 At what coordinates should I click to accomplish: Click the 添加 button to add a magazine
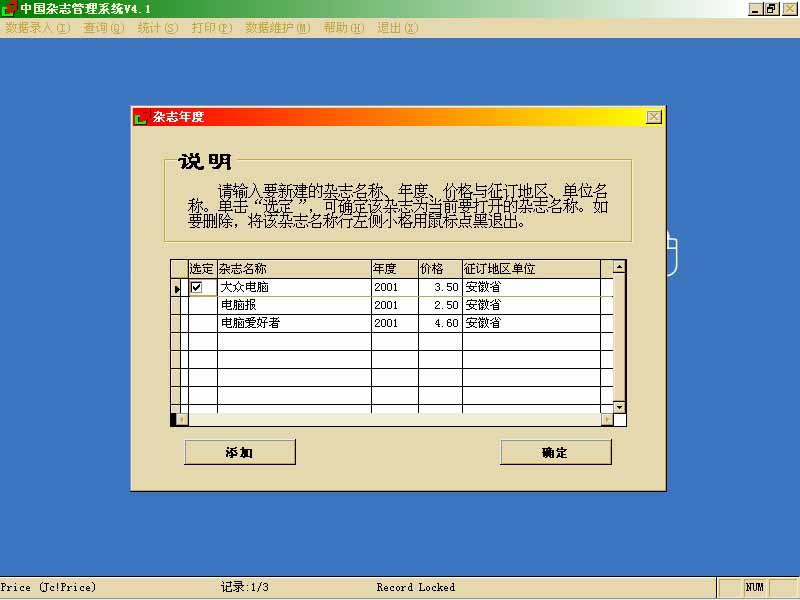pos(238,452)
